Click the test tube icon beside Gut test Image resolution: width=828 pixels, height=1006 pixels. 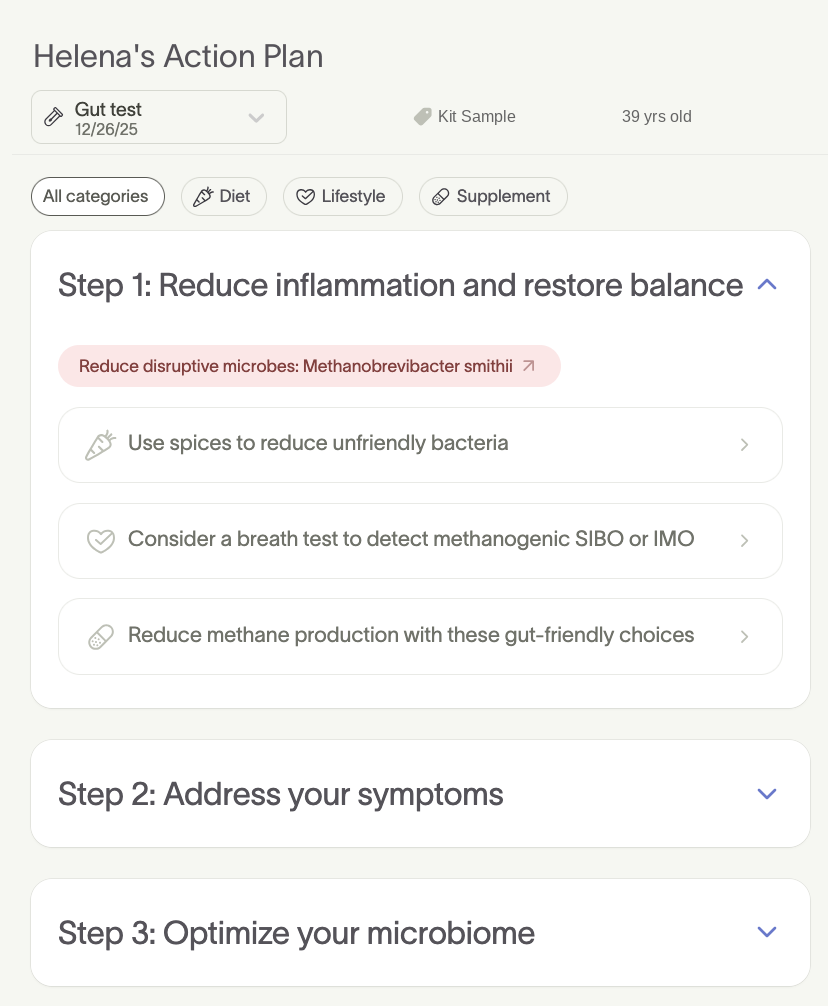[53, 117]
